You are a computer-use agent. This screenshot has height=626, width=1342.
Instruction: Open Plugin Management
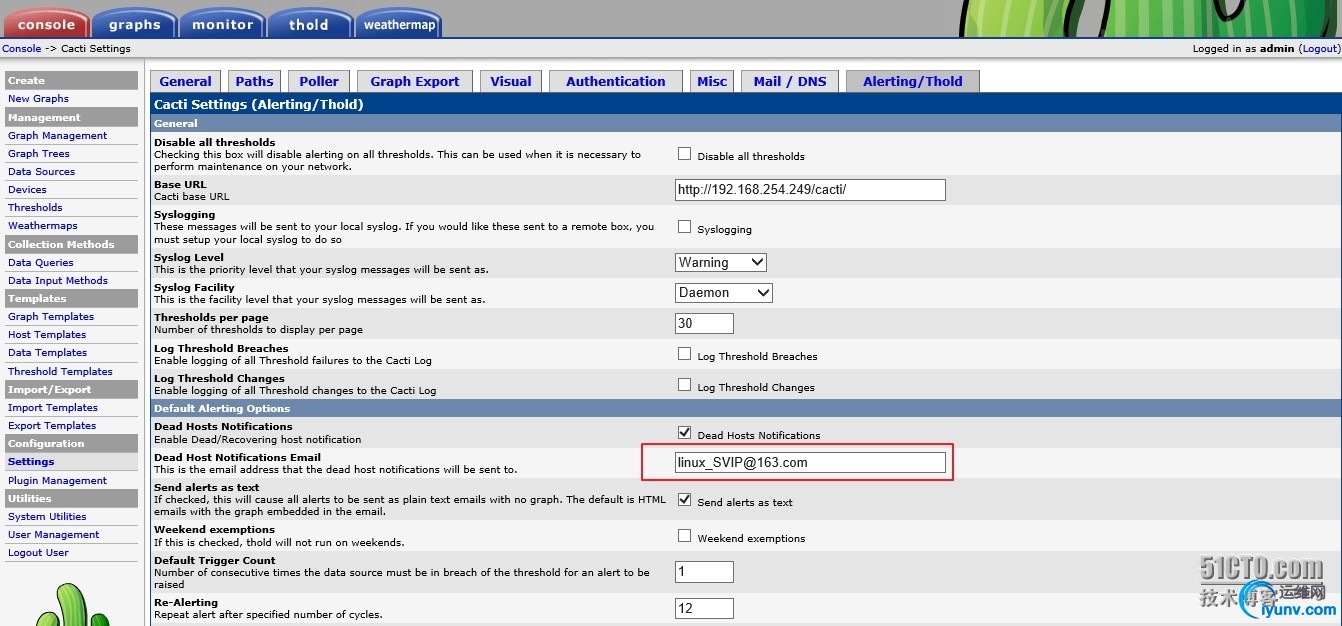click(57, 481)
